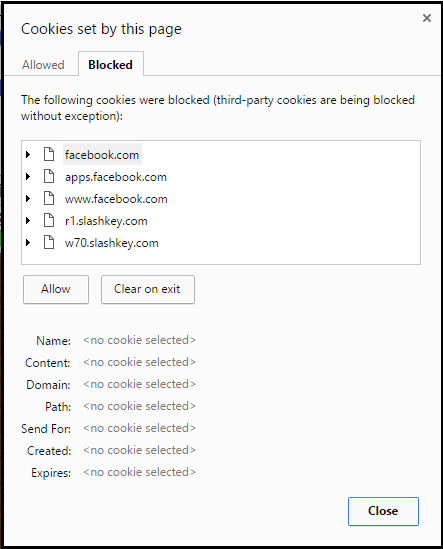Click the page icon beside w70.slashkey.com
This screenshot has height=549, width=443.
point(49,243)
